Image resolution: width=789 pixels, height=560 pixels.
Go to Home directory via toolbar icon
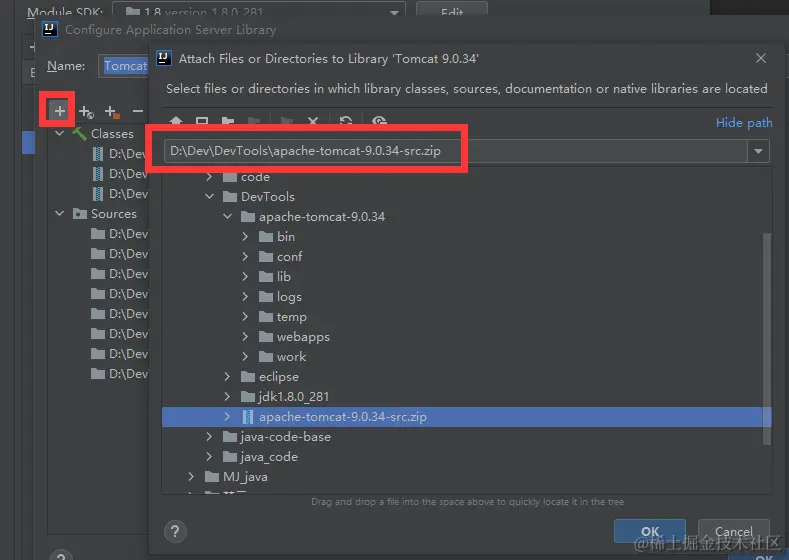click(176, 121)
